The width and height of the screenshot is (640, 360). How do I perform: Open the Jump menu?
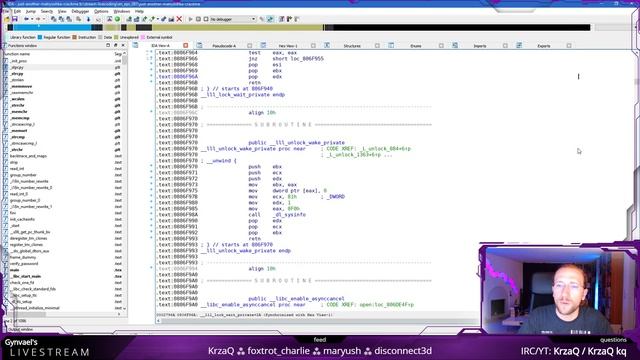click(x=31, y=11)
